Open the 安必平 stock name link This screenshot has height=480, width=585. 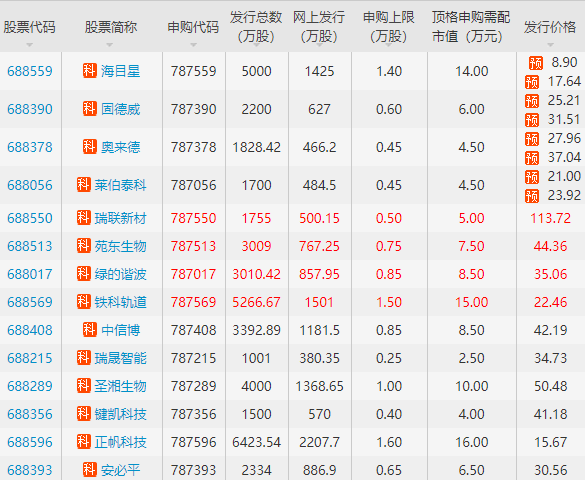click(121, 470)
